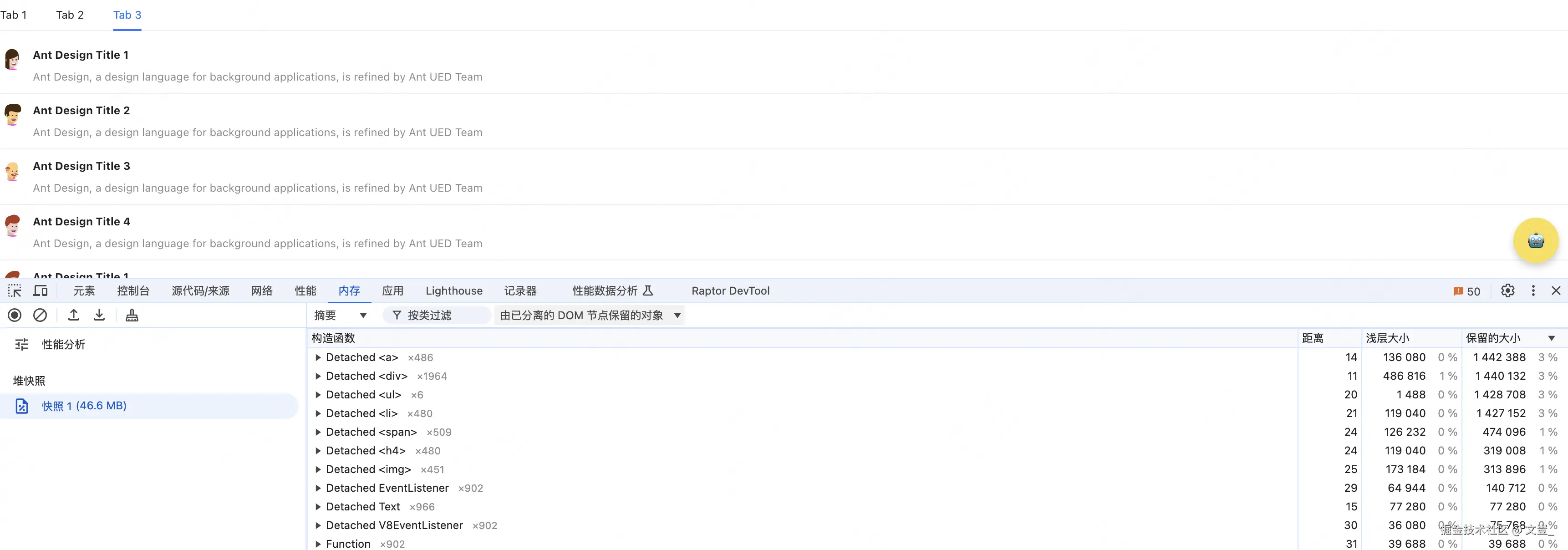Click the inspect element selector icon
Screen dimensions: 1568x550
point(15,291)
